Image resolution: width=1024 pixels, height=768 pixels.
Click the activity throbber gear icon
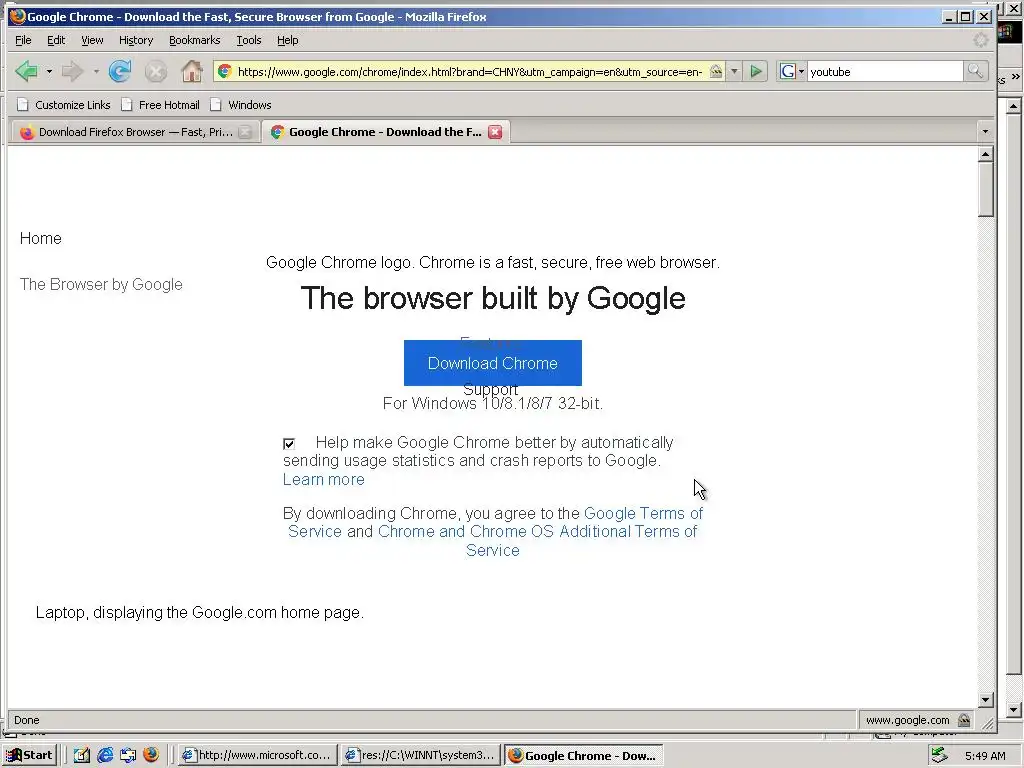980,40
